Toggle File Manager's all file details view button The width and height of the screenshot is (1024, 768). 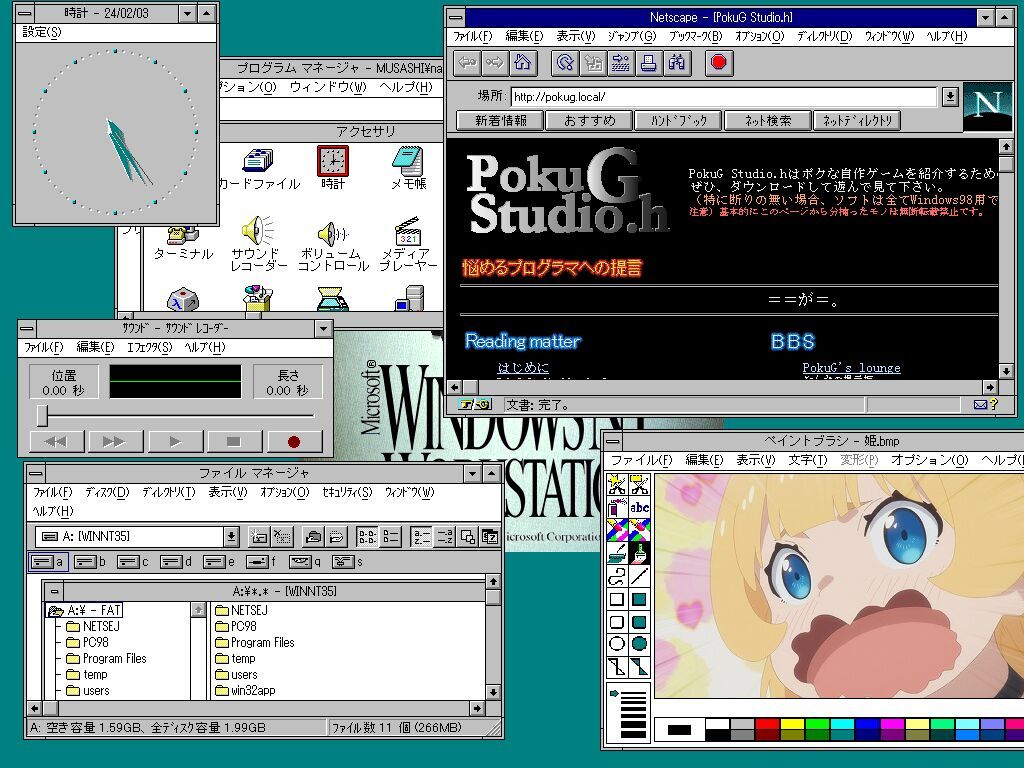[x=391, y=537]
